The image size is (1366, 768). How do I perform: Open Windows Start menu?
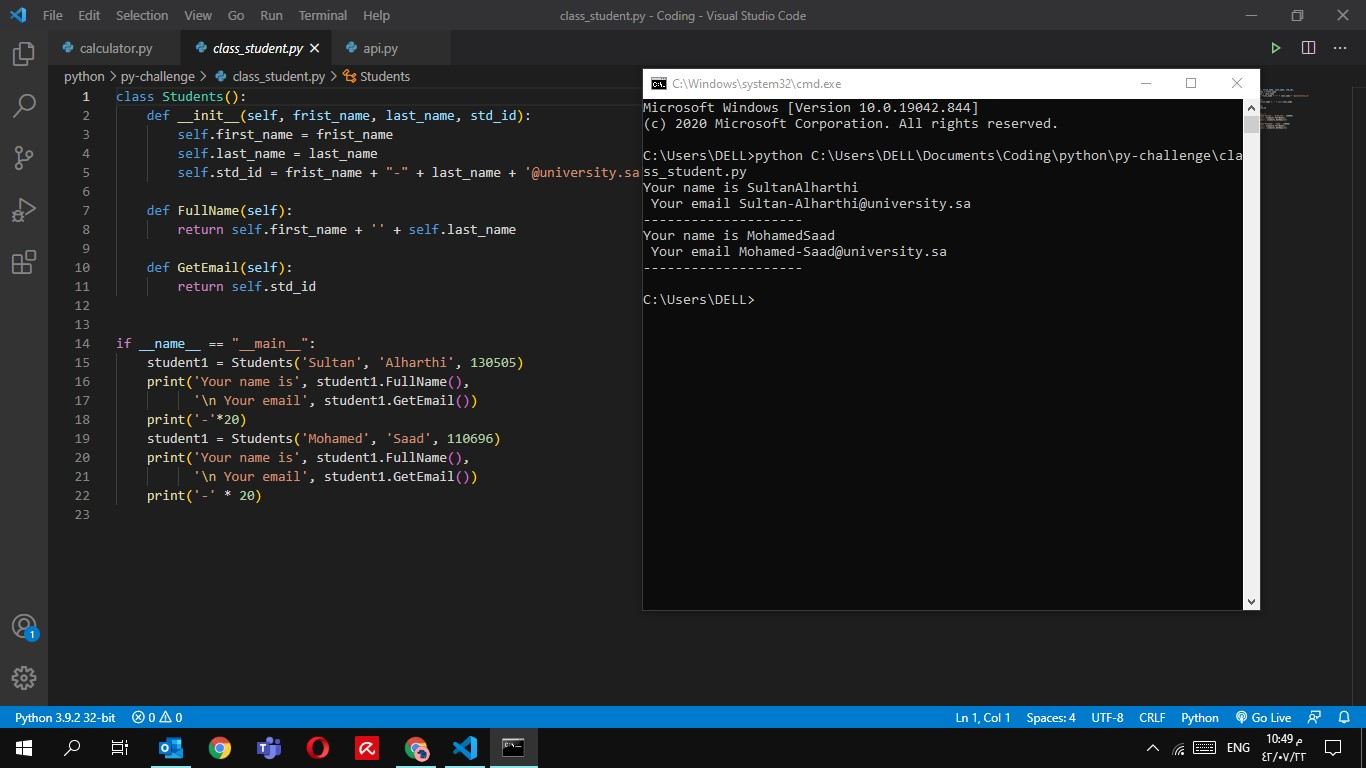tap(24, 748)
